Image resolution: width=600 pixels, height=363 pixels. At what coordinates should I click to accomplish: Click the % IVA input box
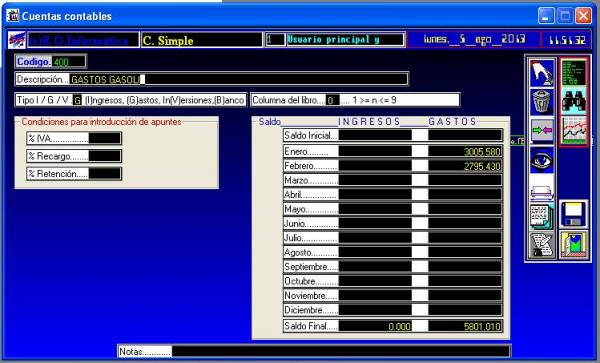coord(104,138)
